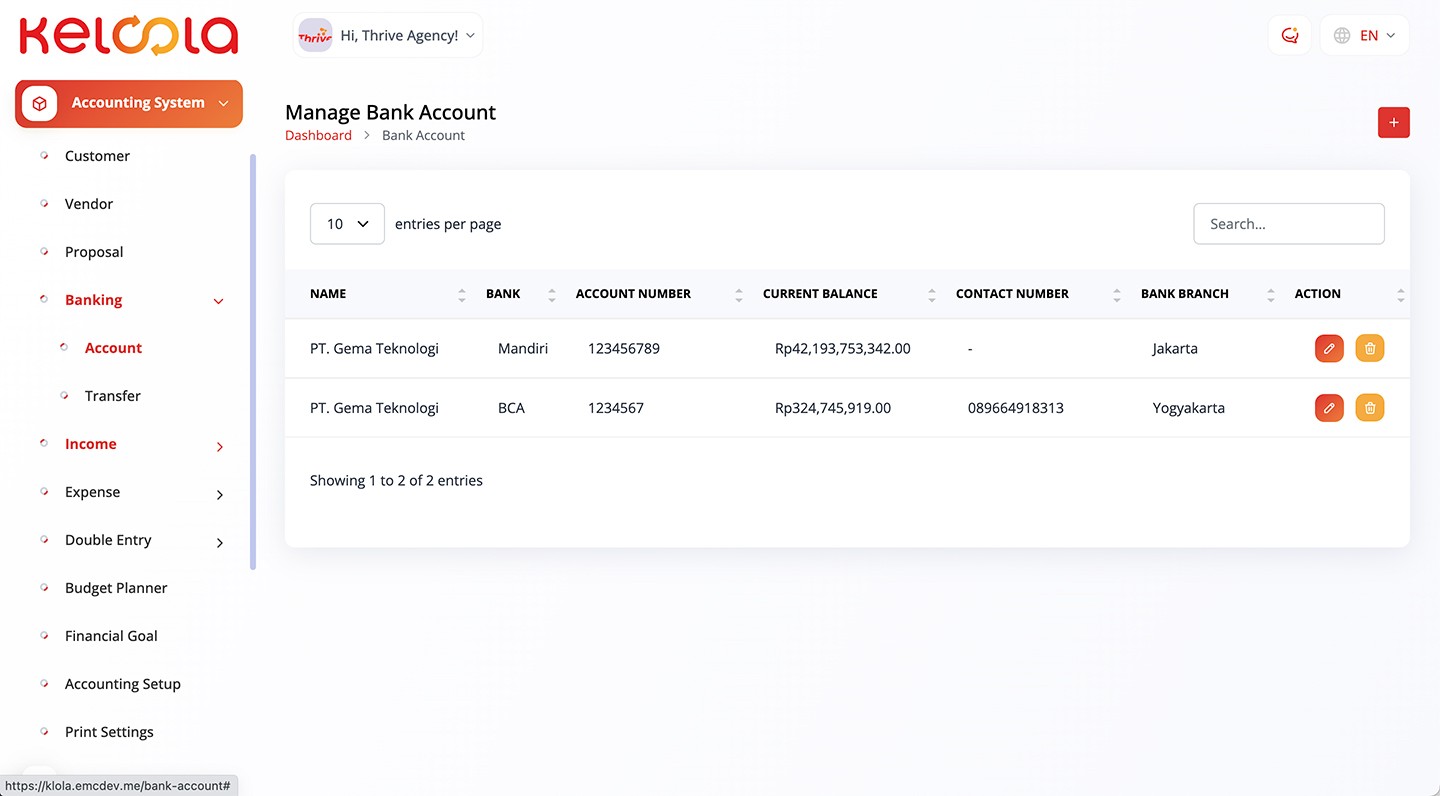Open the entries per page dropdown

tap(347, 224)
